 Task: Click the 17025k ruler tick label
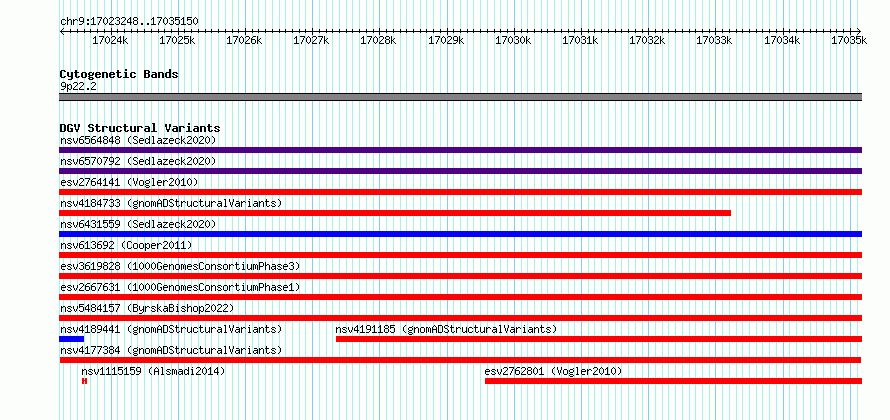click(x=178, y=40)
